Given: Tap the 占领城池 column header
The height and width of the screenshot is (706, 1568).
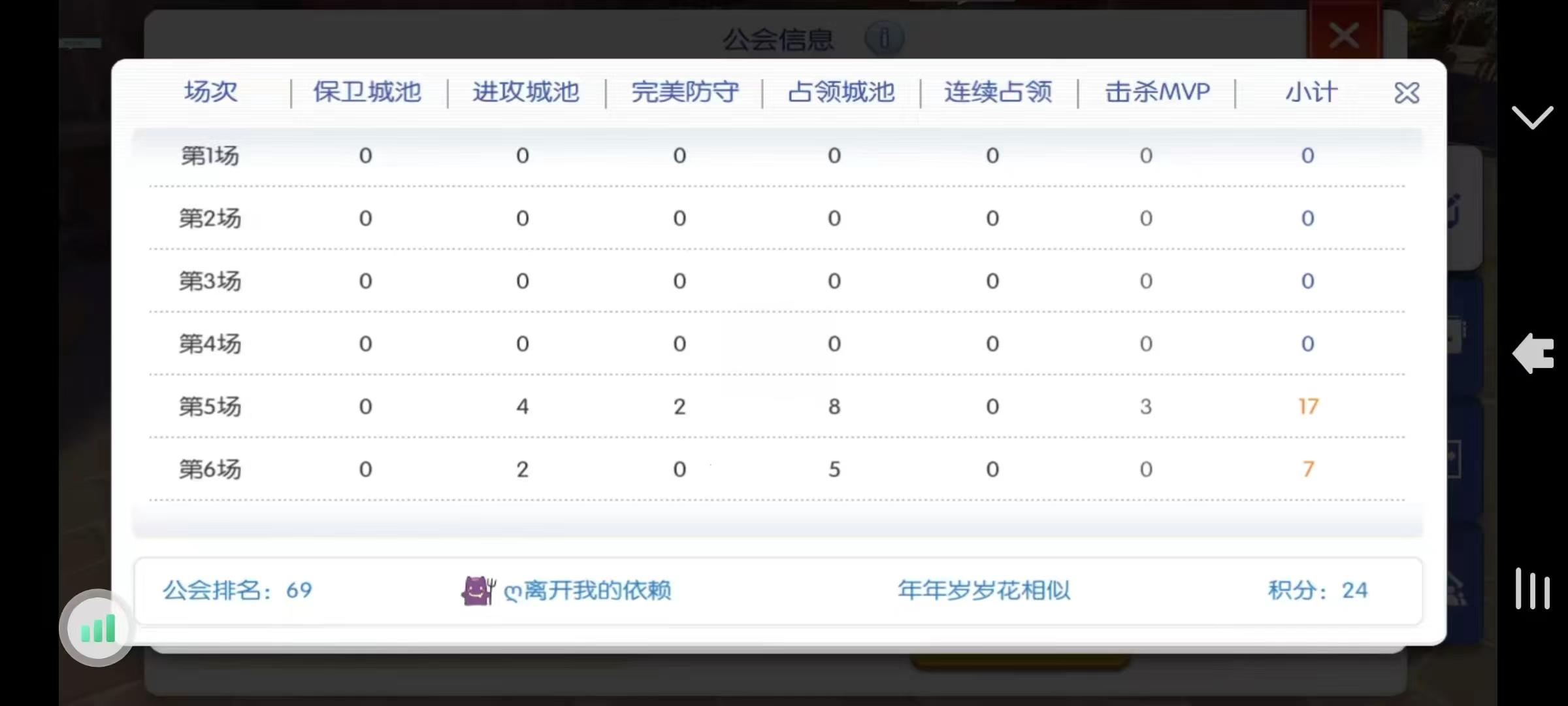Looking at the screenshot, I should [x=841, y=92].
